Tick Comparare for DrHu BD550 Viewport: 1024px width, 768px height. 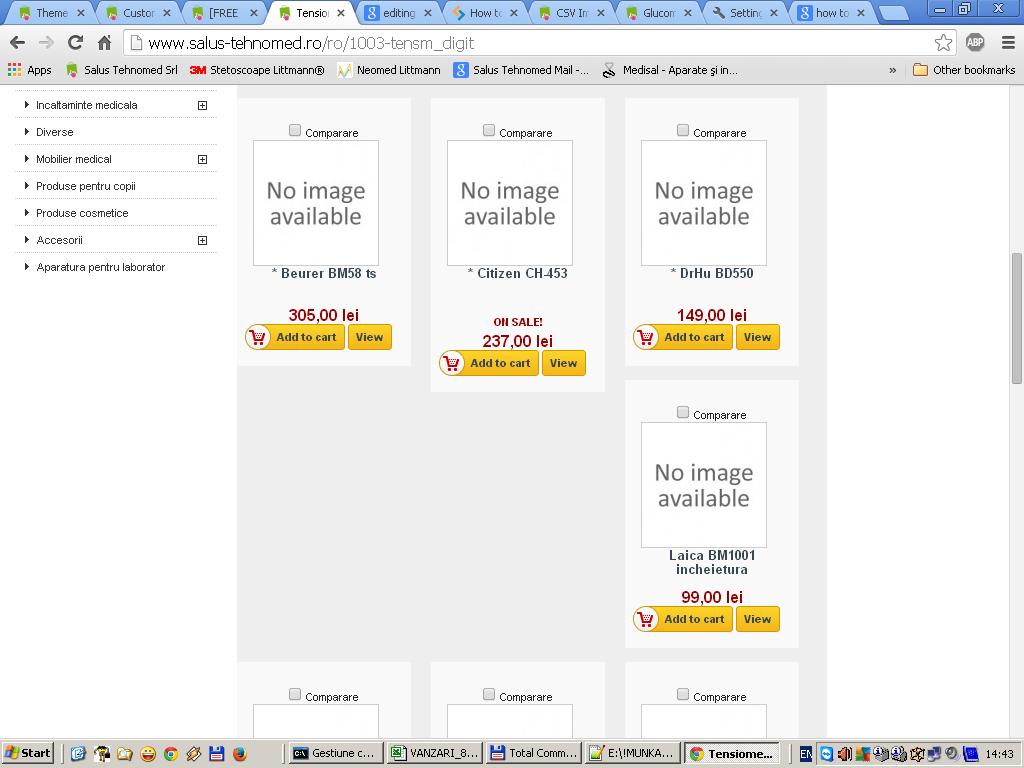[x=683, y=131]
